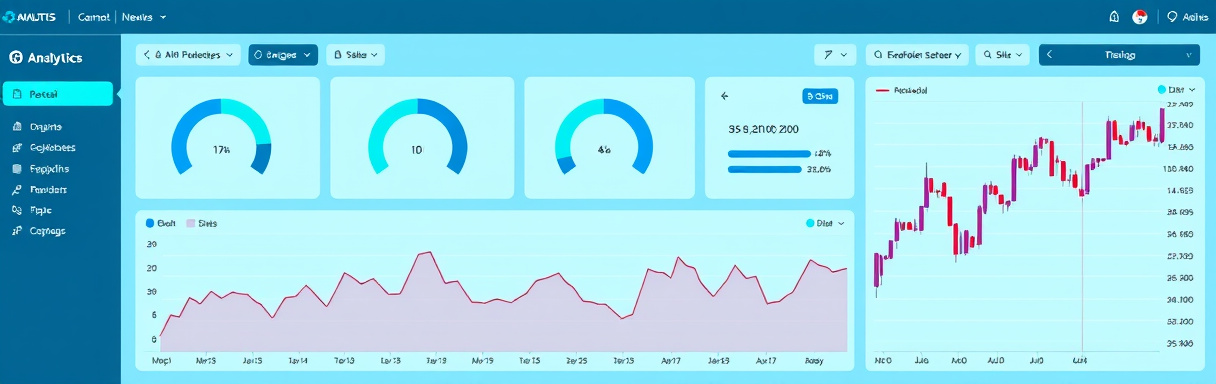Click the third donut gauge showing 4%

pos(604,138)
